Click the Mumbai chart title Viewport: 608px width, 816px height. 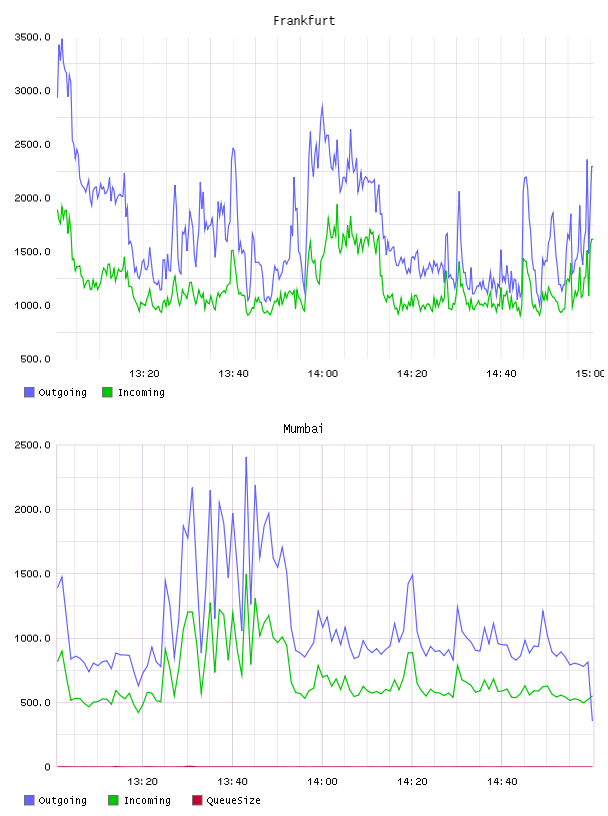(303, 429)
